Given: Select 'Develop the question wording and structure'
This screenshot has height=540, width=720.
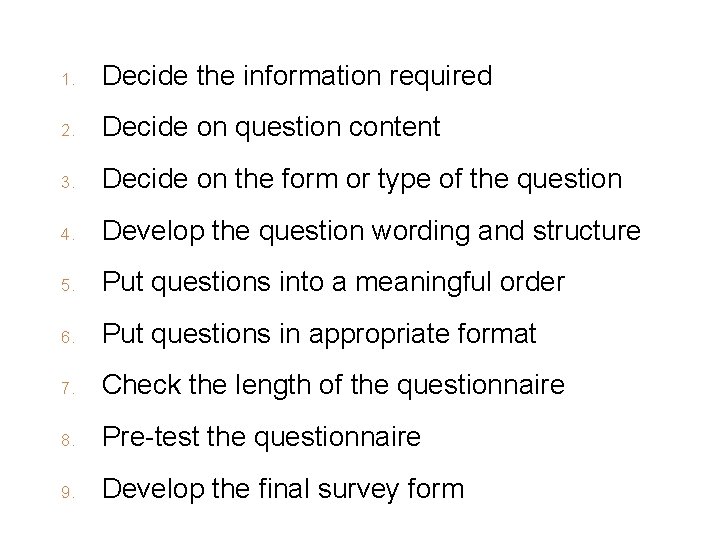Looking at the screenshot, I should point(371,231).
